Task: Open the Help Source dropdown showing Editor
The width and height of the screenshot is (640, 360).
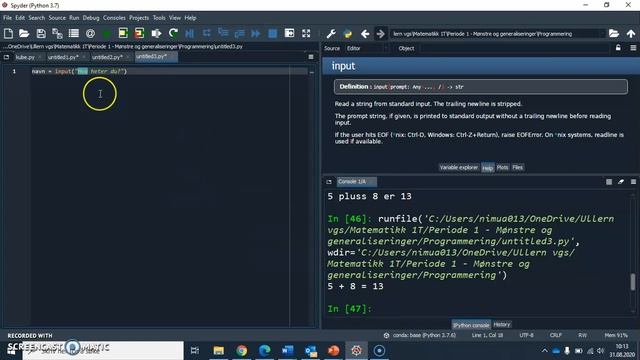Action: [x=367, y=48]
